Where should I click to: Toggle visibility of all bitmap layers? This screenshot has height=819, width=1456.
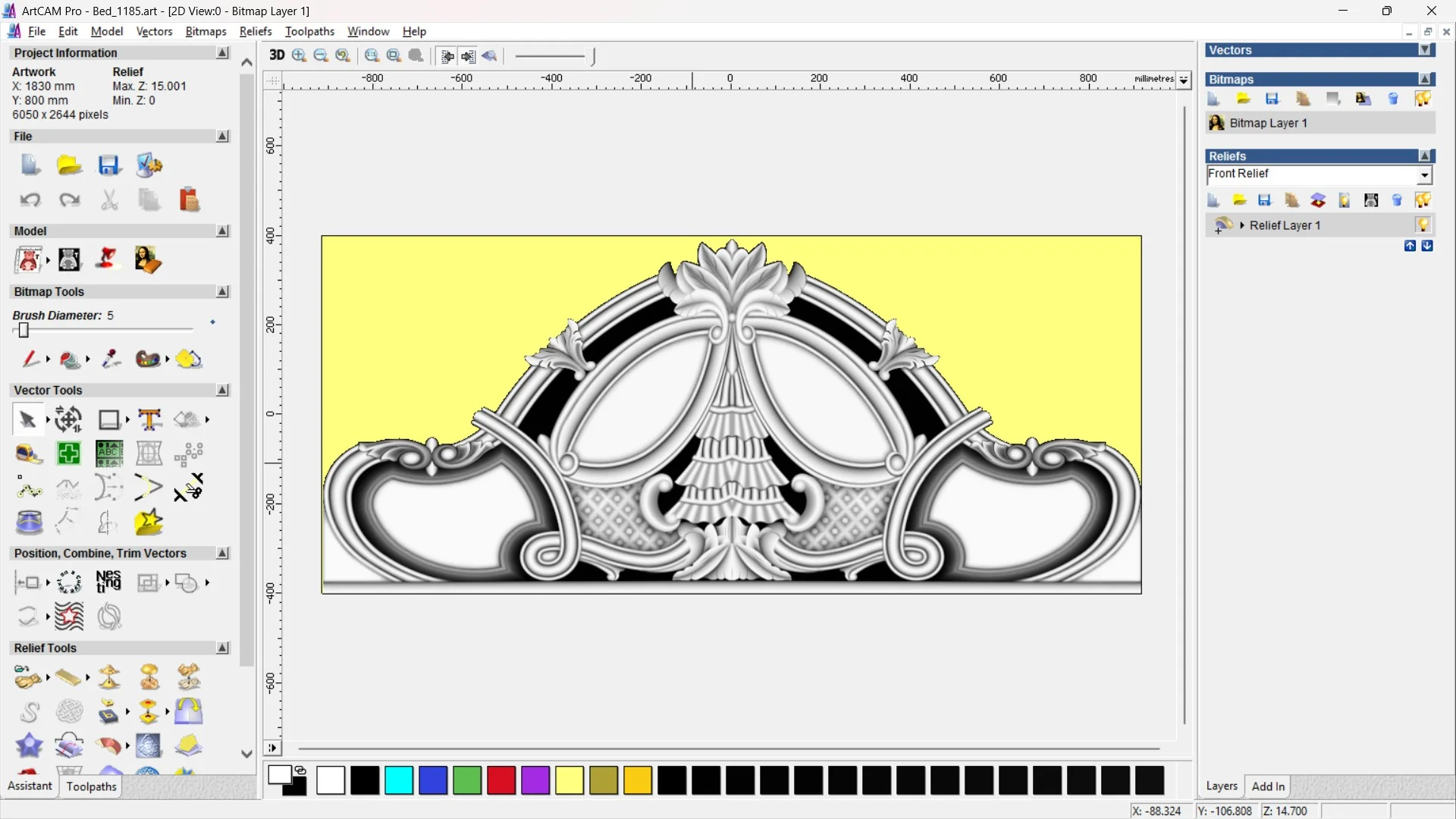coord(1423,99)
